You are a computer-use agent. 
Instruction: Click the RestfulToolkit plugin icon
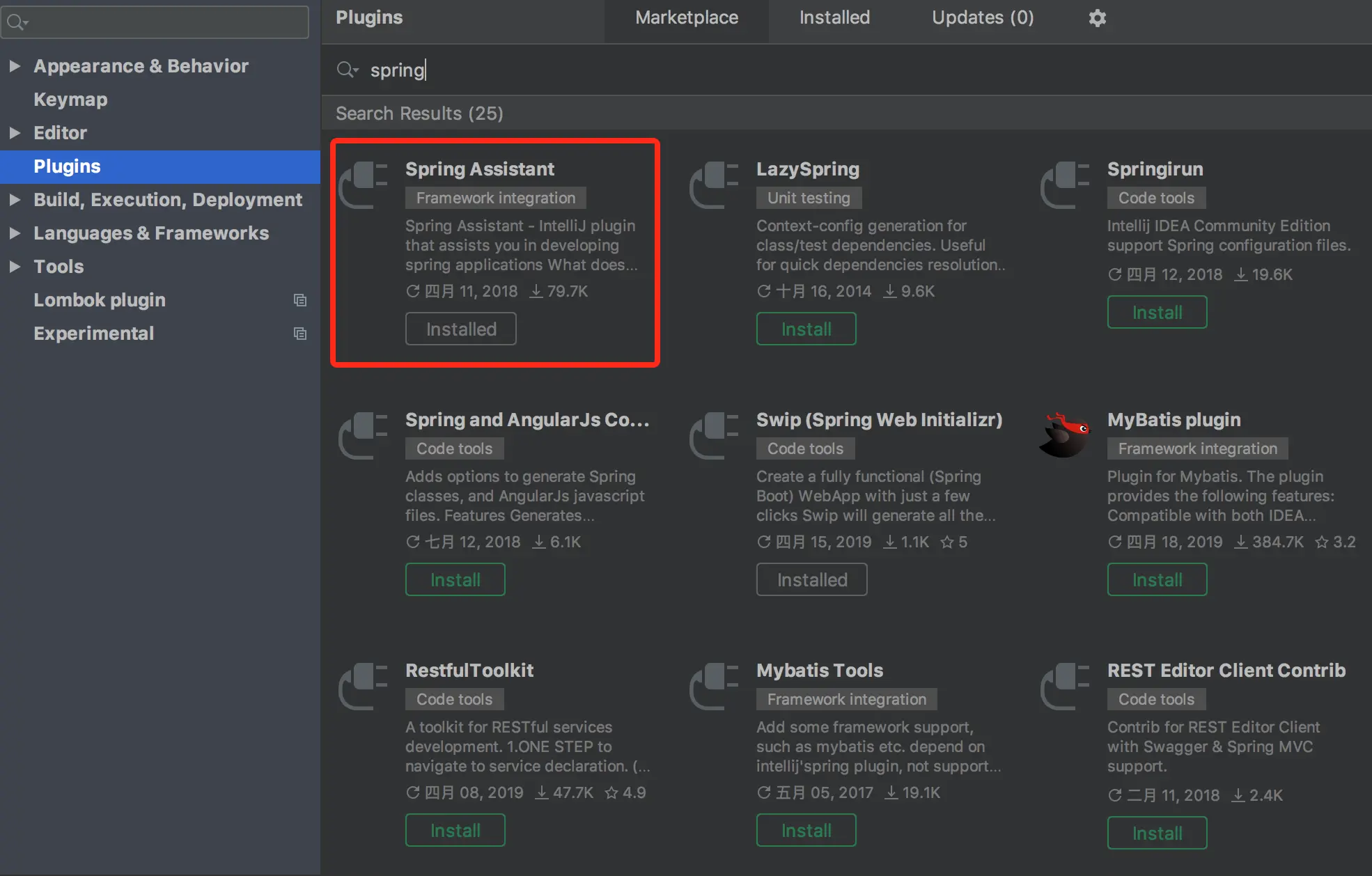[x=363, y=686]
